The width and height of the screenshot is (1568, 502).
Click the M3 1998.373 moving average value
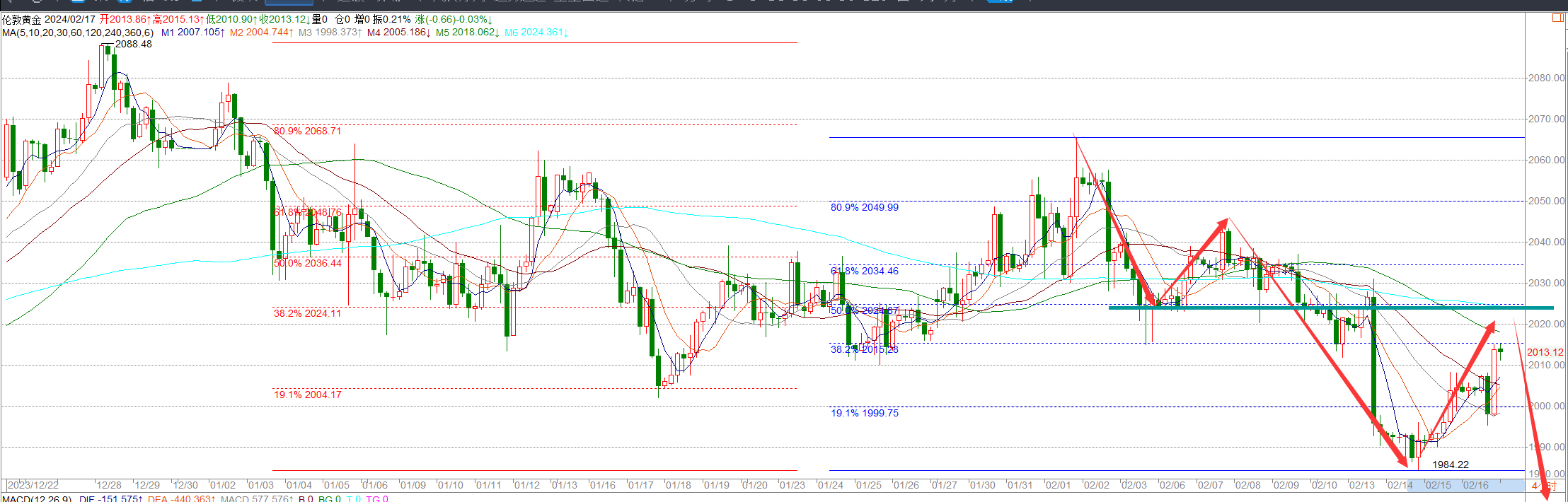pyautogui.click(x=330, y=33)
